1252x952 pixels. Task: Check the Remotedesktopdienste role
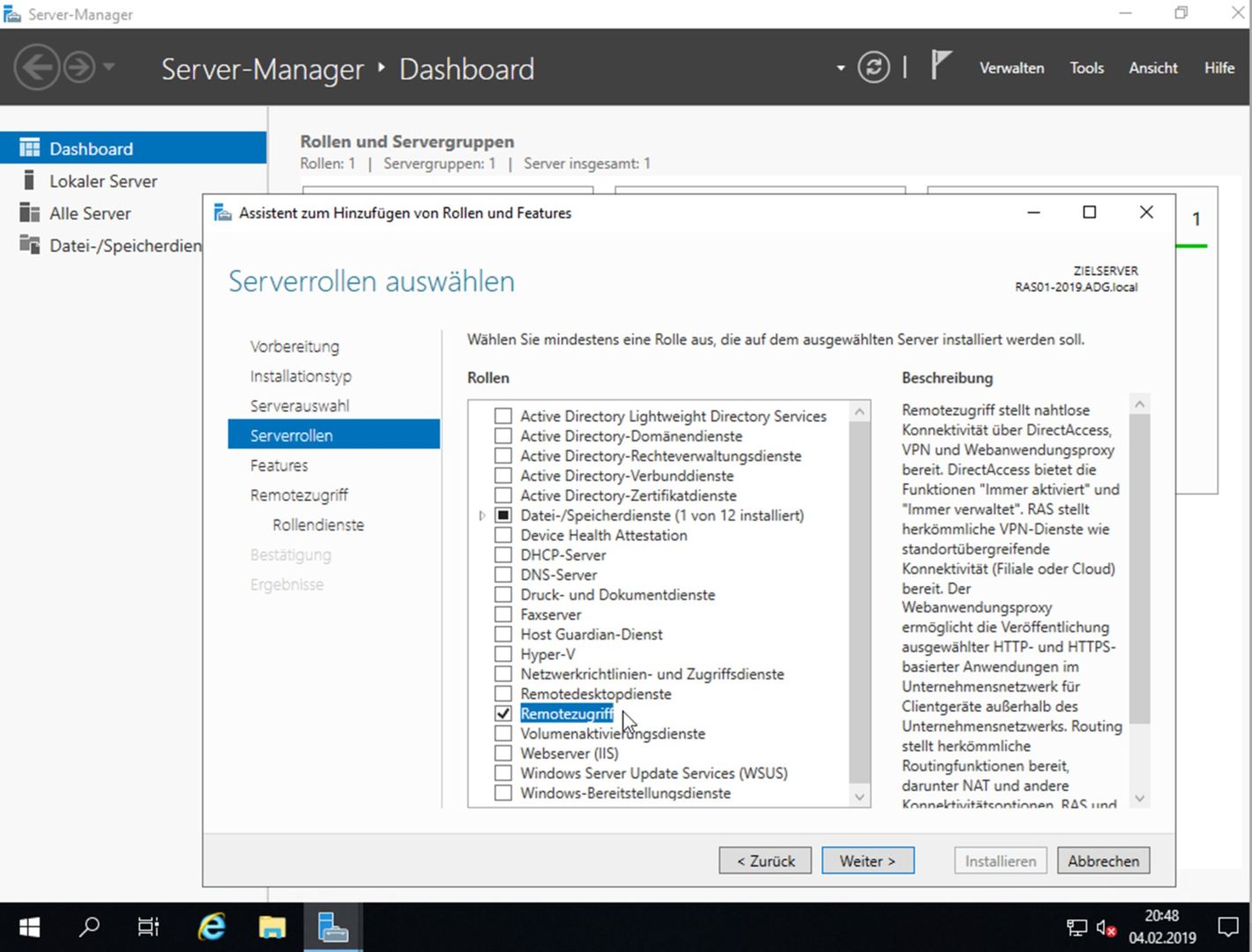coord(503,694)
